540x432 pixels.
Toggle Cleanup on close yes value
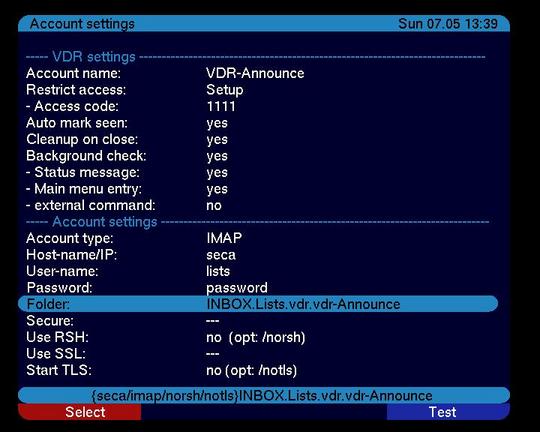pos(217,140)
